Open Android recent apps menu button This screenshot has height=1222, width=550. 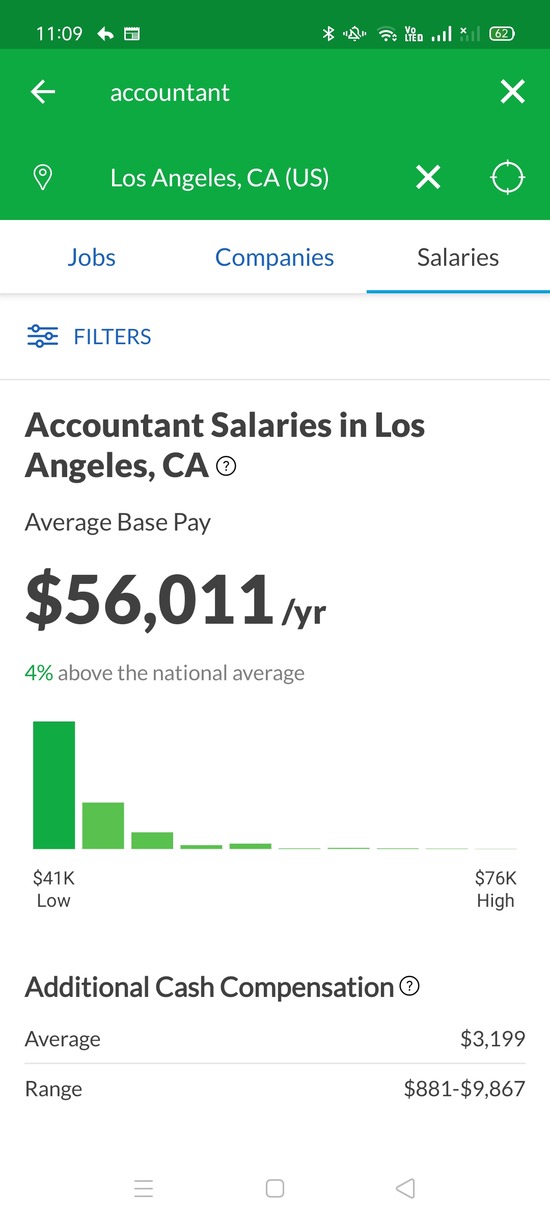[144, 1188]
